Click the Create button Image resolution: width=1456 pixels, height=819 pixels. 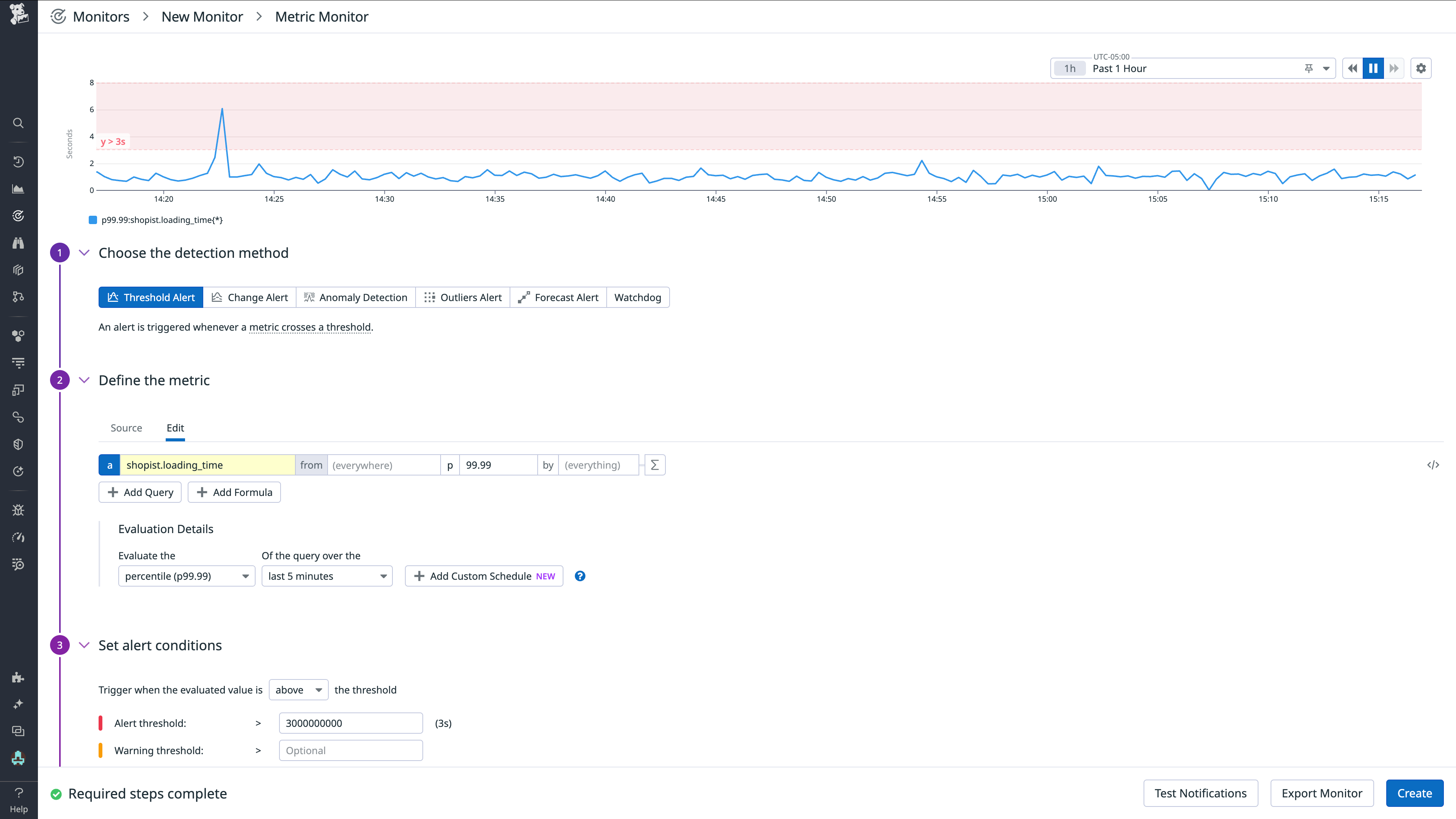click(1414, 793)
